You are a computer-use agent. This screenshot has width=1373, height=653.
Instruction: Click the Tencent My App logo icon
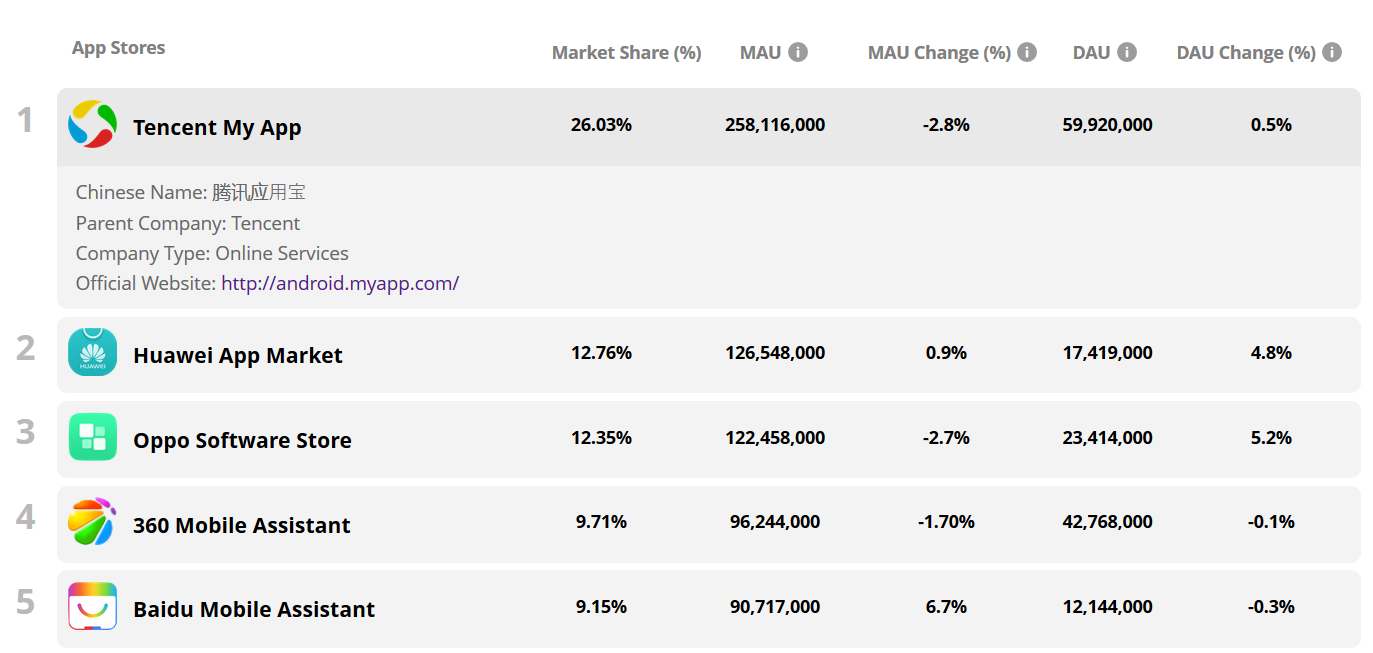[92, 125]
